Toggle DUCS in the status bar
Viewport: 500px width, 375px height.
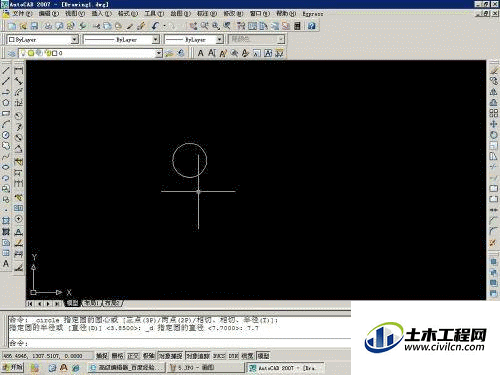coord(219,356)
